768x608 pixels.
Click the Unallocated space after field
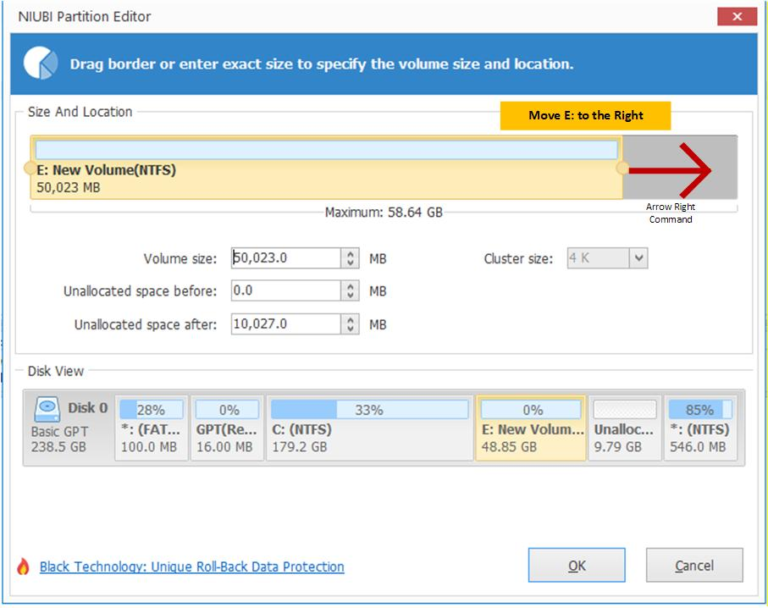[286, 324]
